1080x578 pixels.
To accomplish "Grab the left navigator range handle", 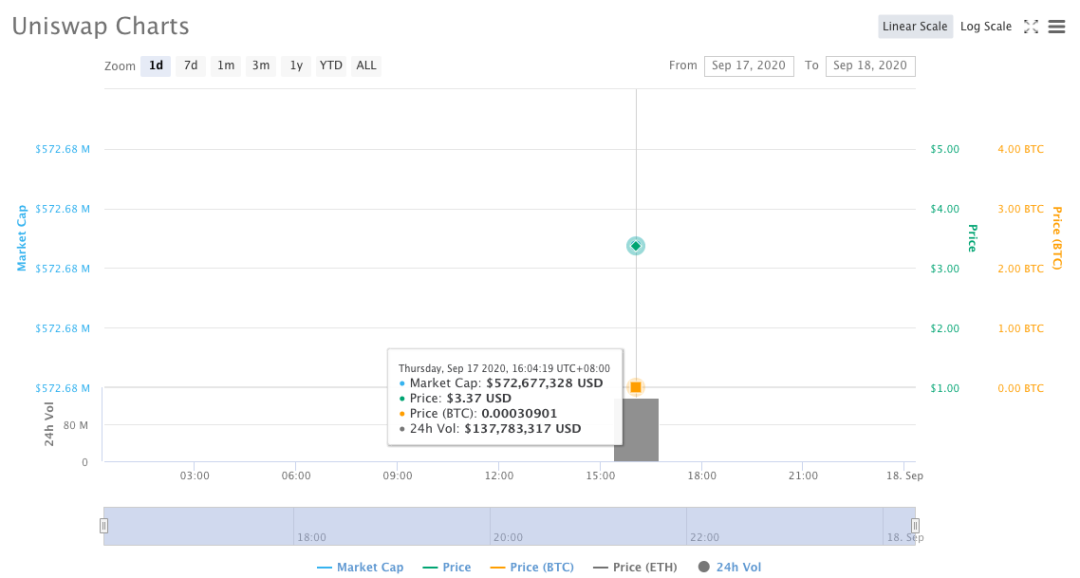I will [104, 526].
